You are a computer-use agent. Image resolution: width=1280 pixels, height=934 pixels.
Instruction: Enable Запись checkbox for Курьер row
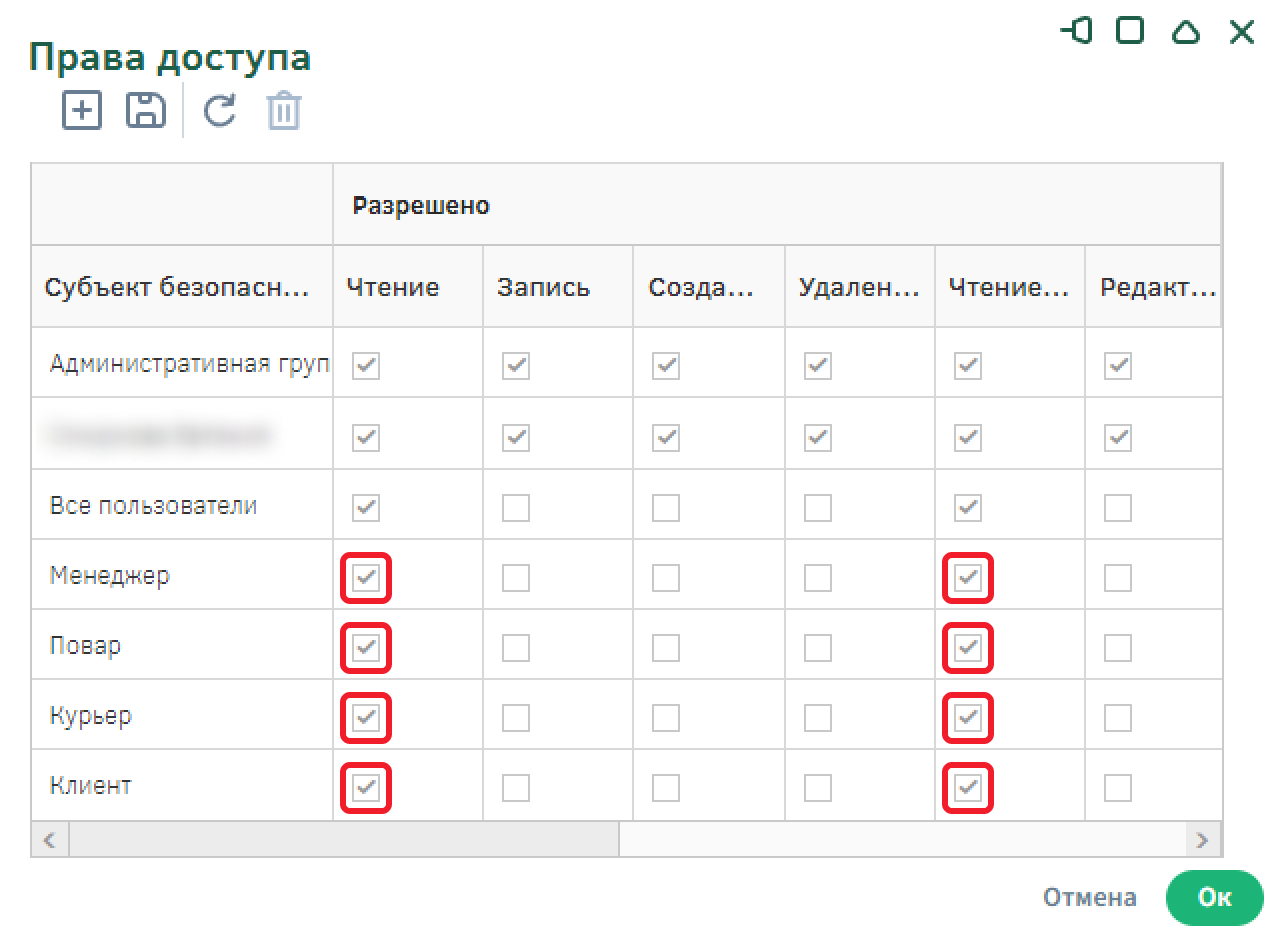[516, 718]
